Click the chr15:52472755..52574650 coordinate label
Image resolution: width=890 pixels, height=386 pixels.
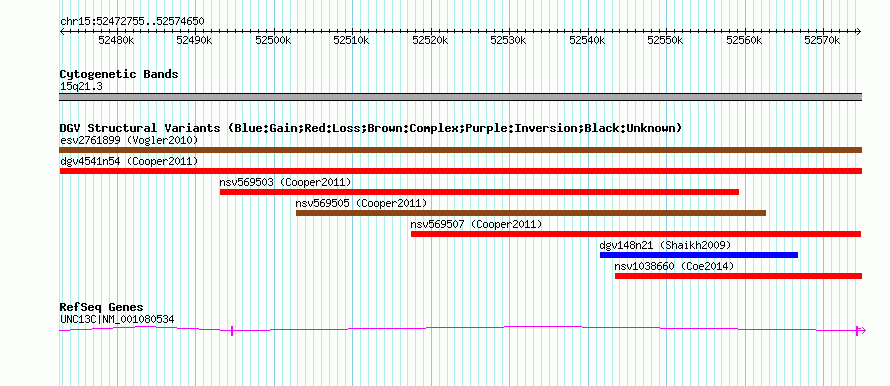(132, 22)
